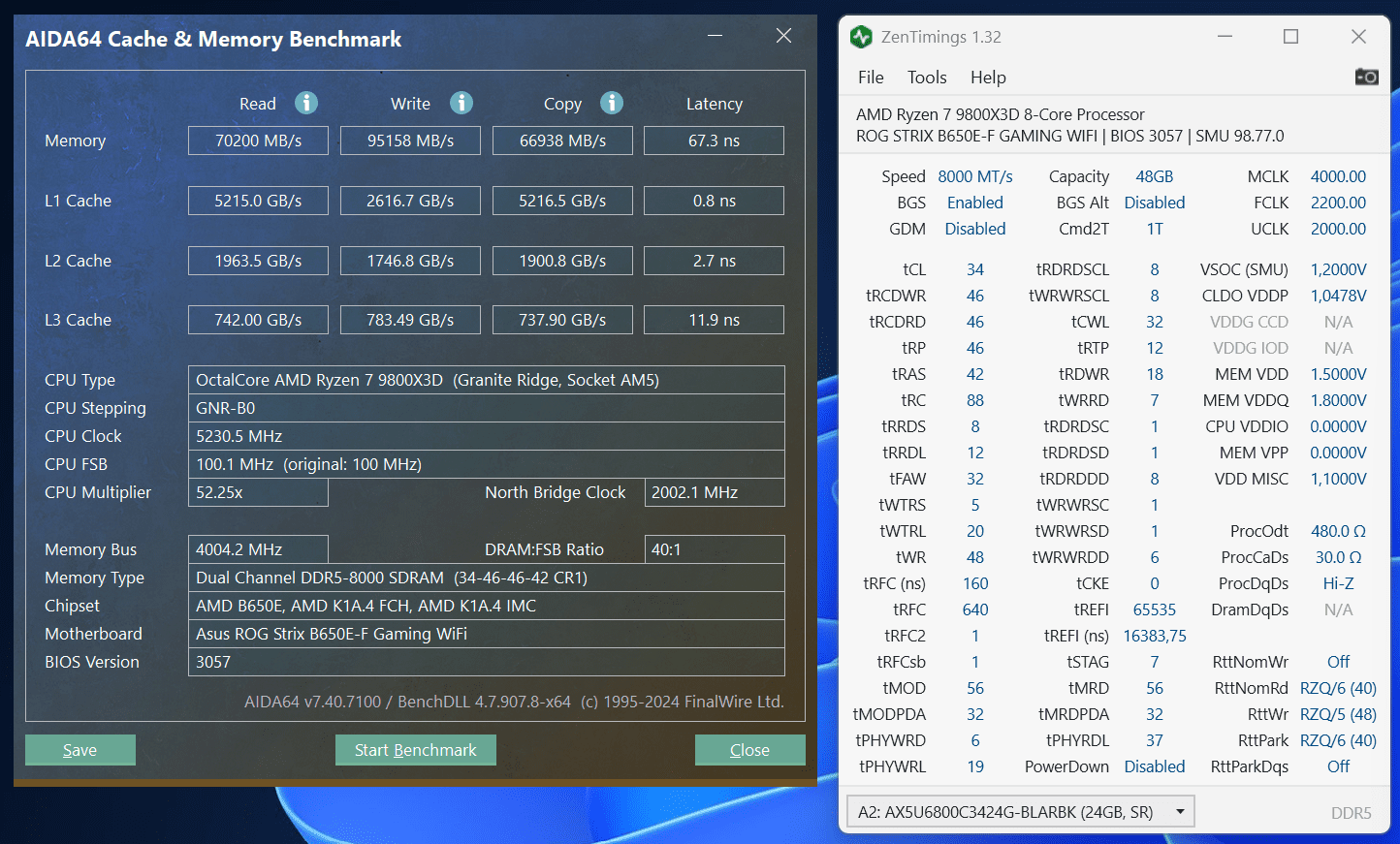Click the Write info icon in AIDA64

(461, 103)
